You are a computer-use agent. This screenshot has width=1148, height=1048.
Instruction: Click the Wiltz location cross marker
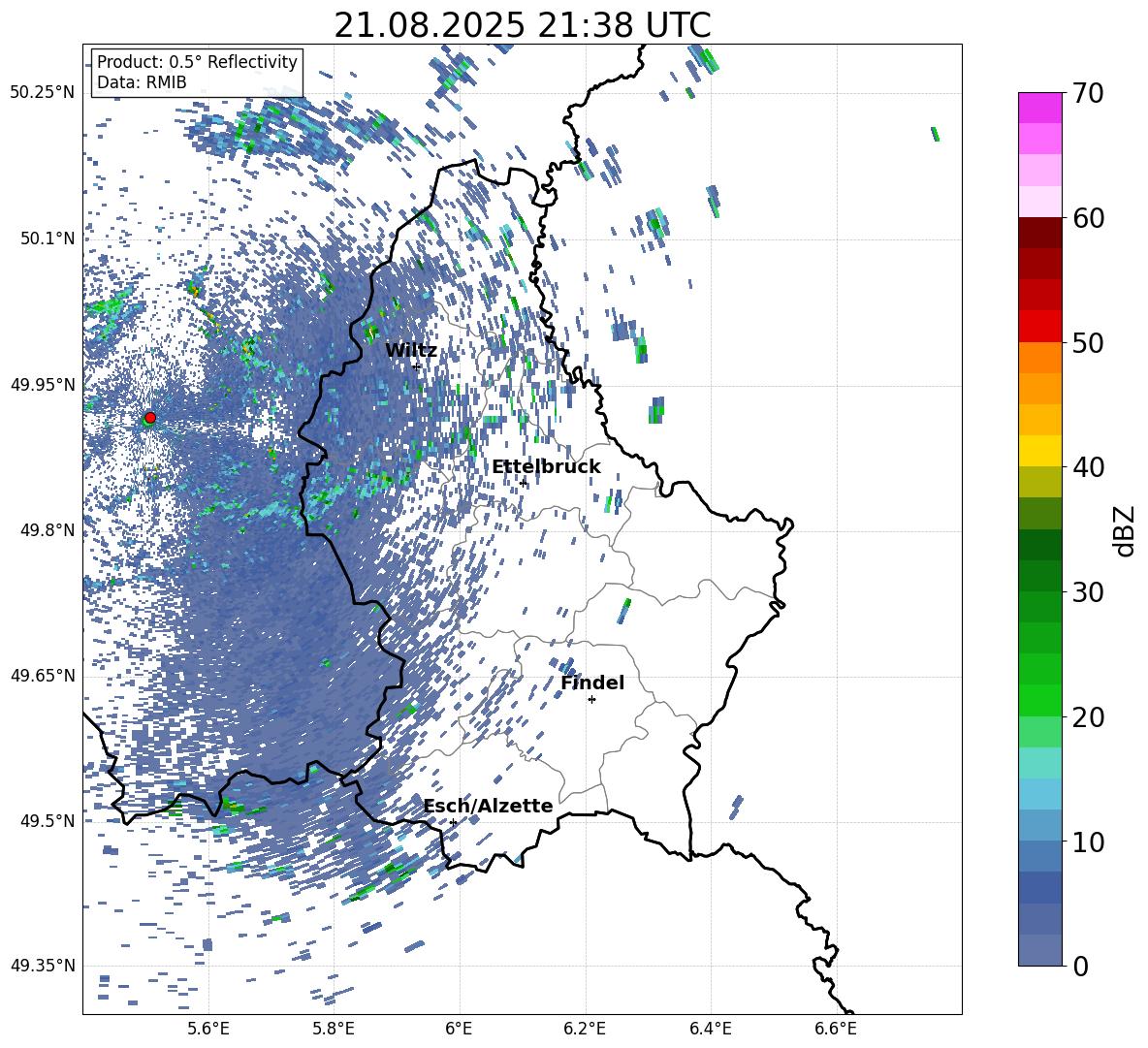tap(417, 366)
